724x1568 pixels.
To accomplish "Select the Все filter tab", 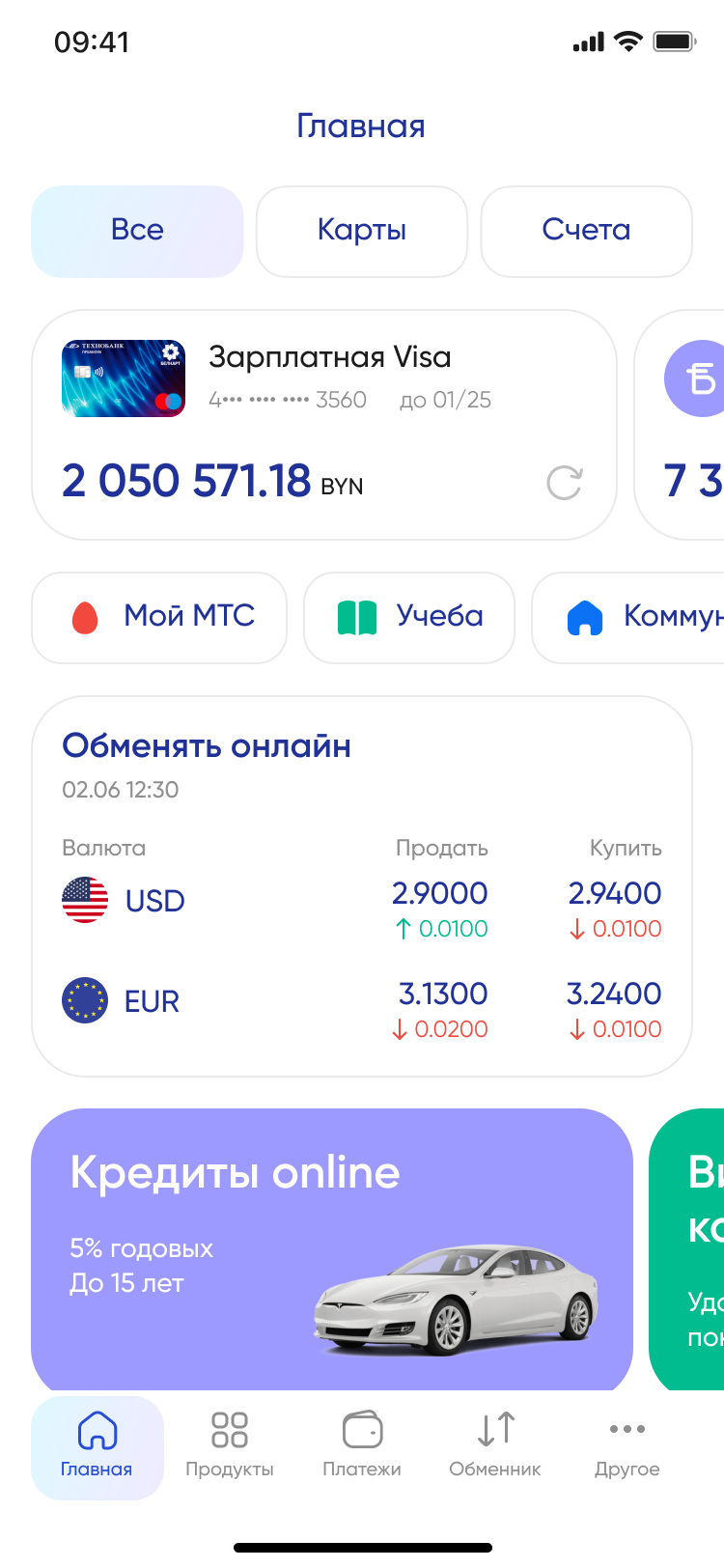I will 137,231.
